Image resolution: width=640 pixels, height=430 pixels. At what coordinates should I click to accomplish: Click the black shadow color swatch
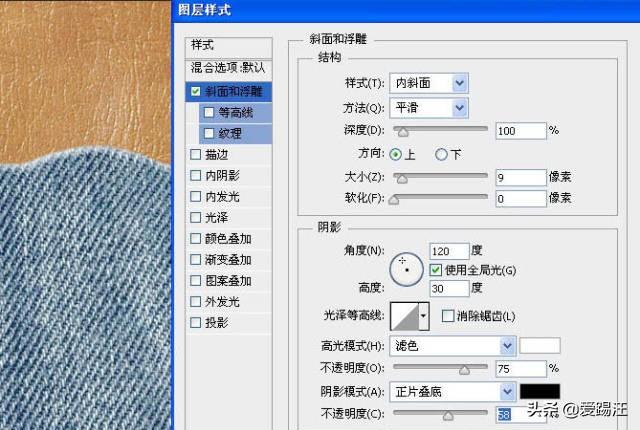tap(540, 391)
